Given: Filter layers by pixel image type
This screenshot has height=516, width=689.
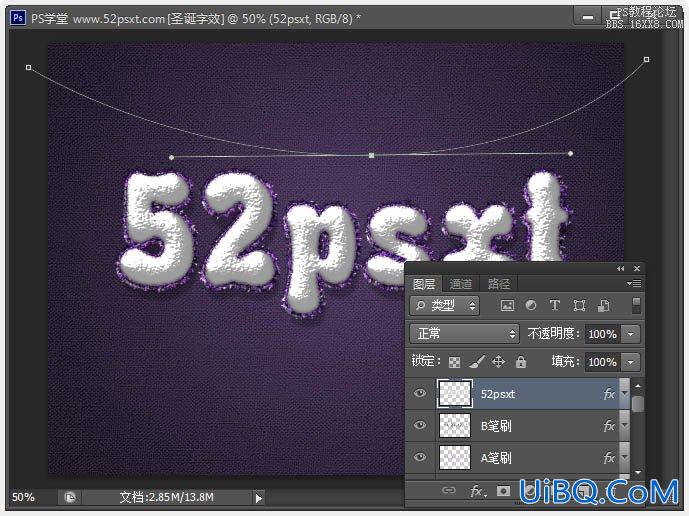Looking at the screenshot, I should tap(507, 305).
